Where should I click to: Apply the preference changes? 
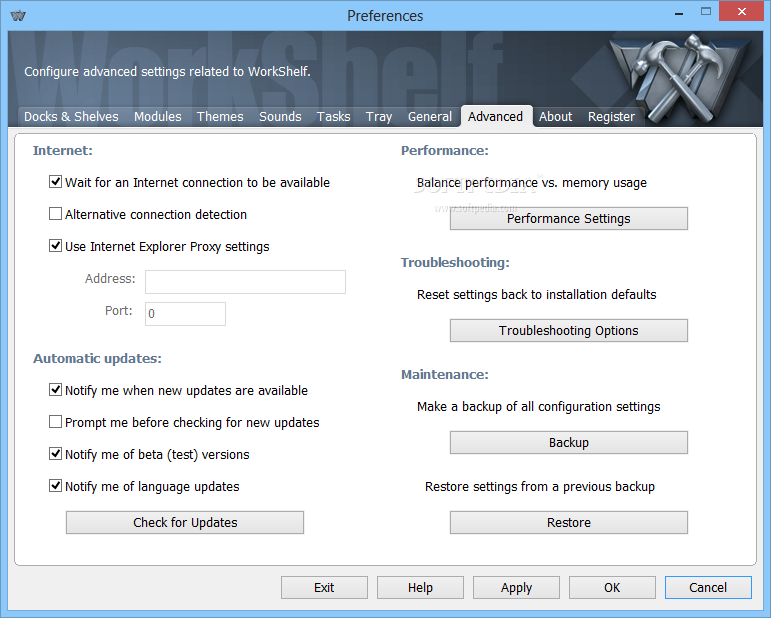[x=516, y=588]
